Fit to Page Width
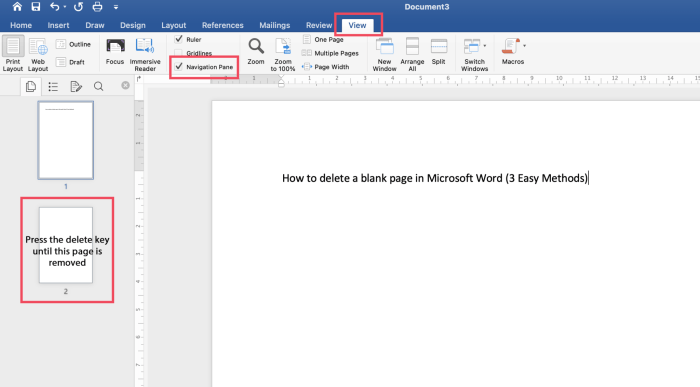 click(x=326, y=67)
